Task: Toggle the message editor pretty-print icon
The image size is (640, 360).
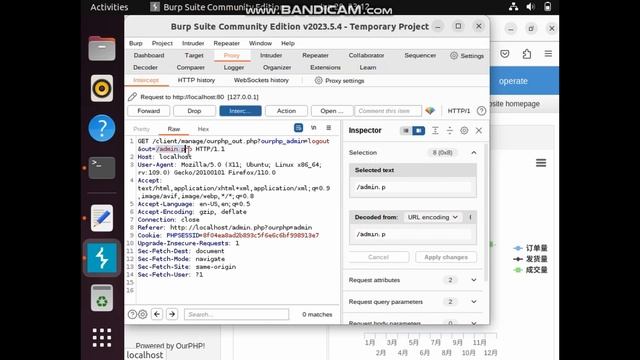Action: [298, 128]
